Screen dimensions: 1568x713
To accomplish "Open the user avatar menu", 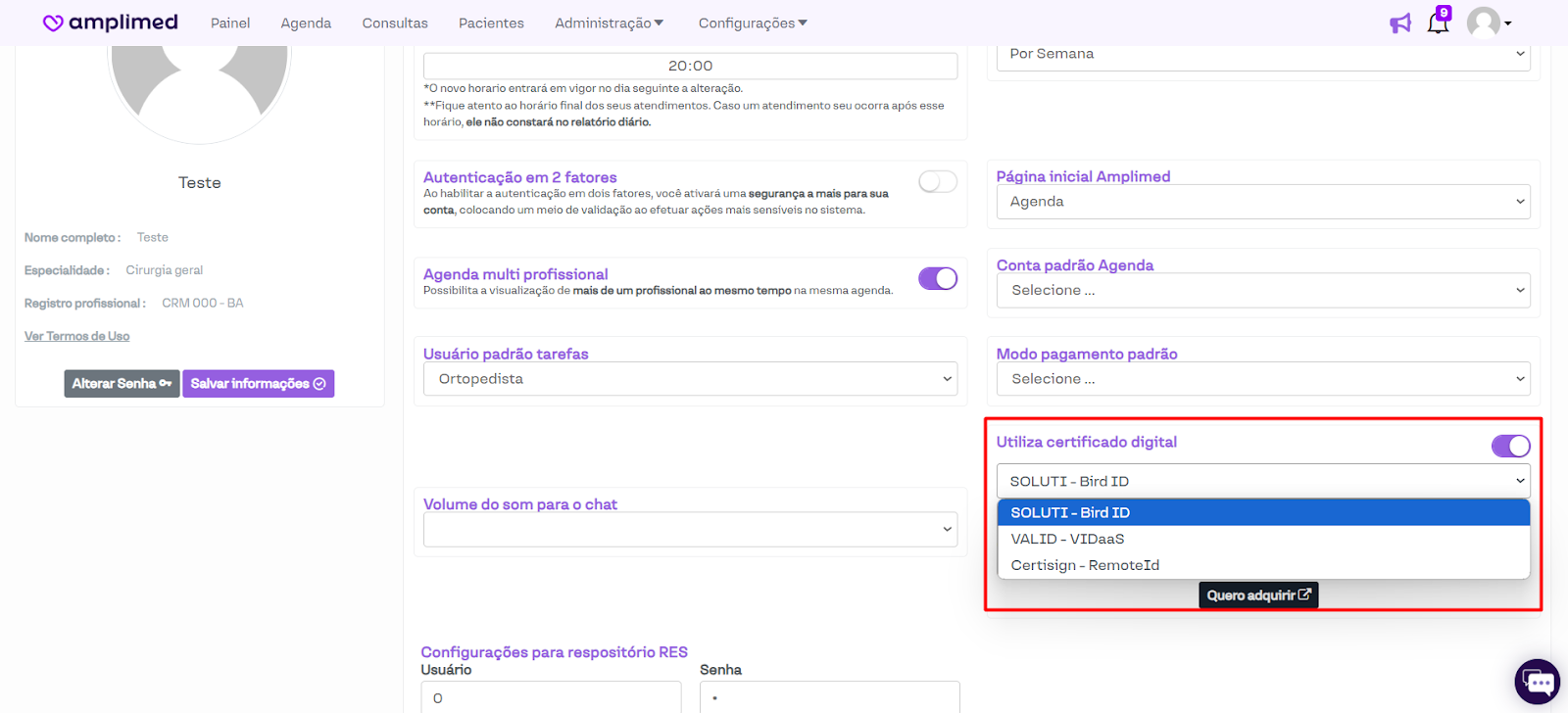I will tap(1488, 23).
